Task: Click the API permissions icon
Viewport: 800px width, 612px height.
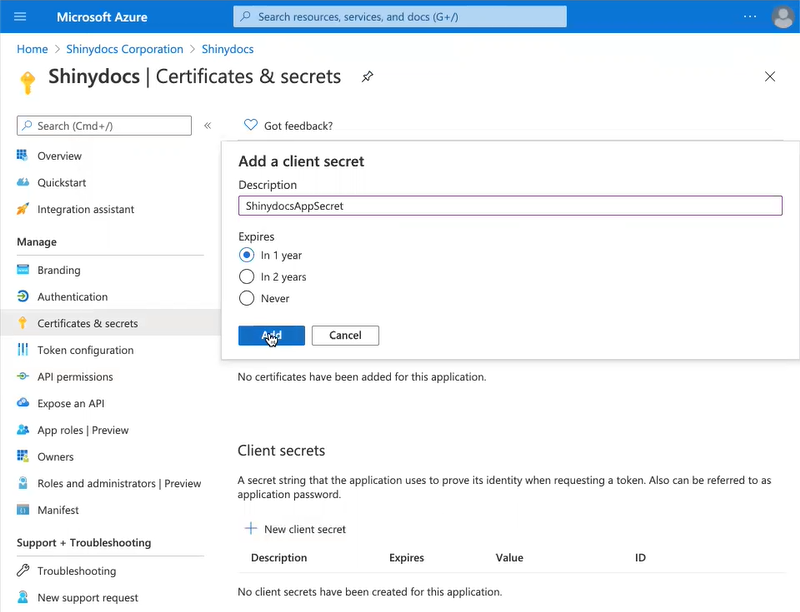Action: coord(23,377)
